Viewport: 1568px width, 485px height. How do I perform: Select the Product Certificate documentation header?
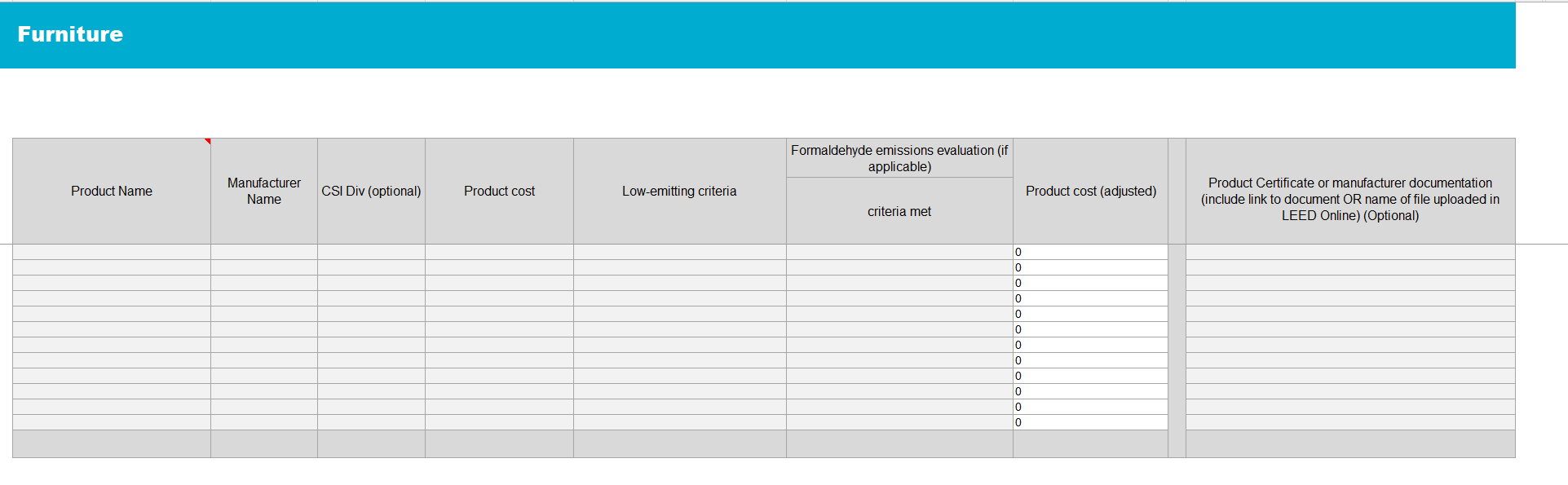point(1350,191)
